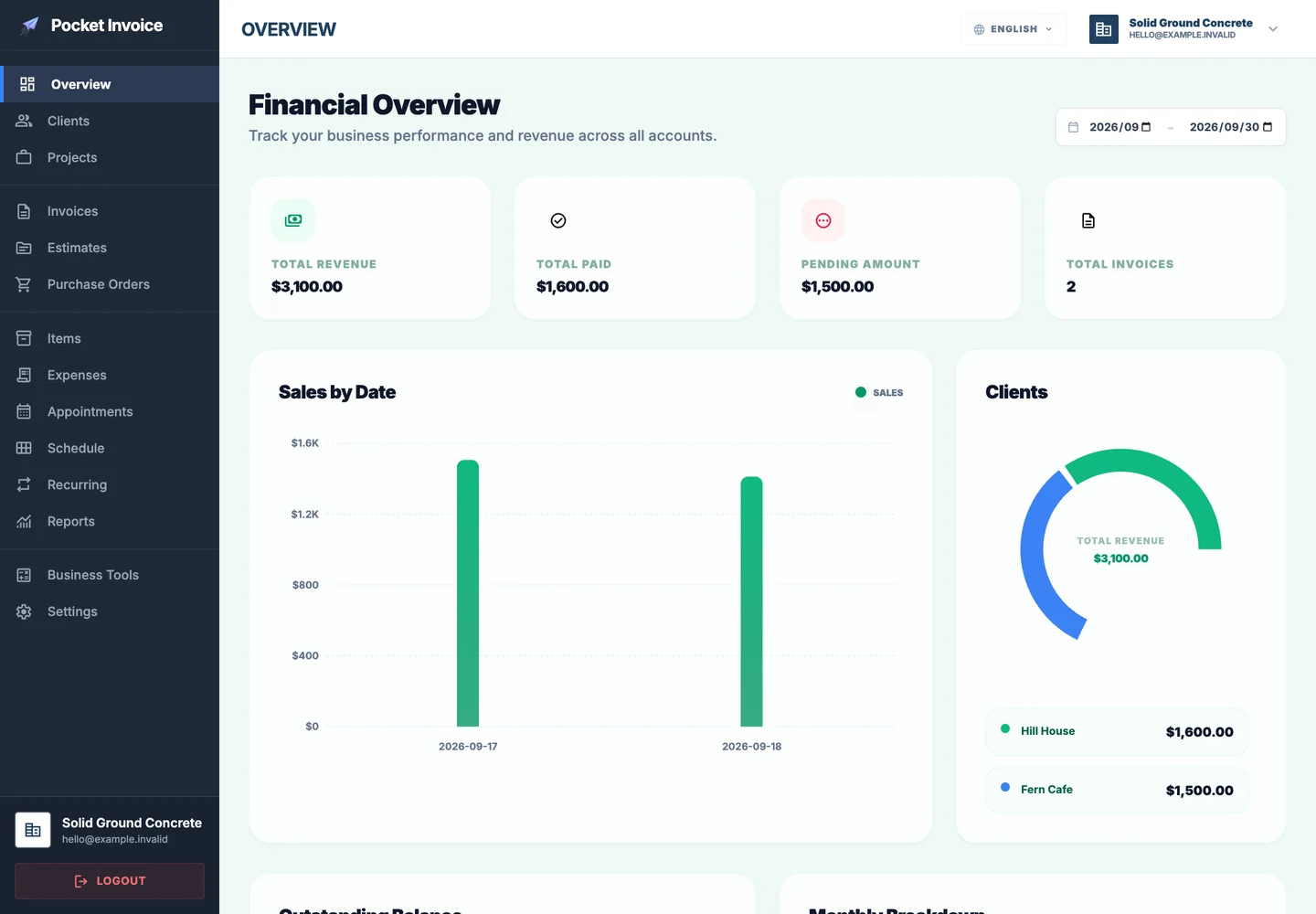Toggle the SALES legend item
Image resolution: width=1316 pixels, height=914 pixels.
879,393
